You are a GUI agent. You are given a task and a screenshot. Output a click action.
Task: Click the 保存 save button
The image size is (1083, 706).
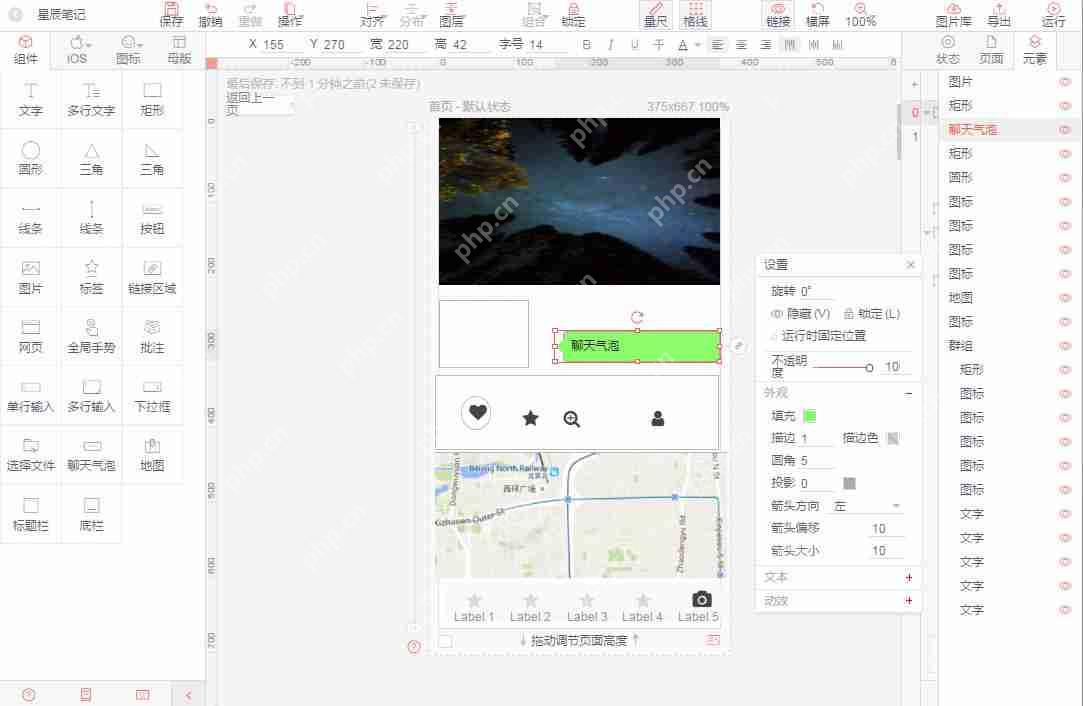click(170, 13)
